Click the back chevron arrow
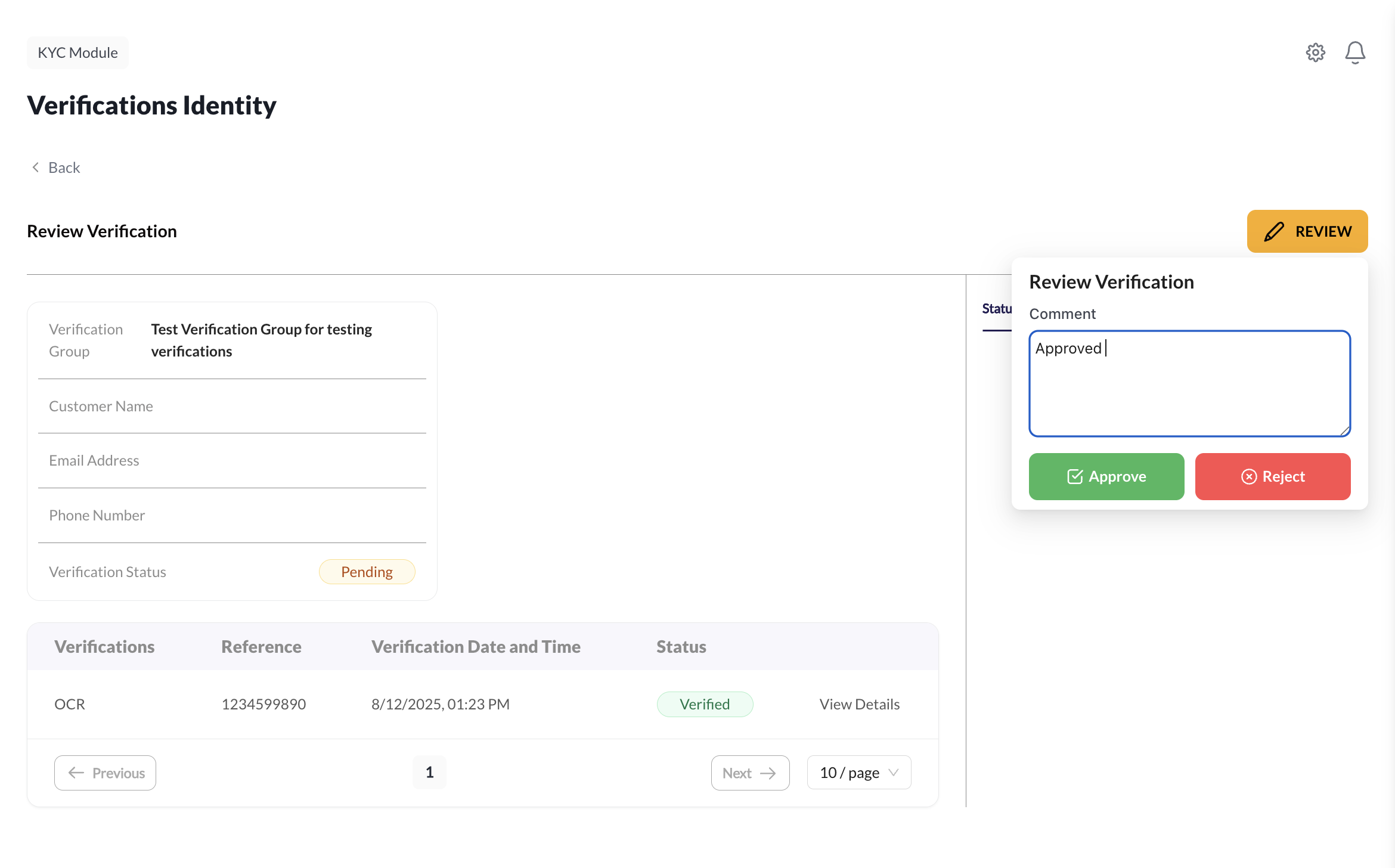Image resolution: width=1395 pixels, height=868 pixels. [x=35, y=167]
